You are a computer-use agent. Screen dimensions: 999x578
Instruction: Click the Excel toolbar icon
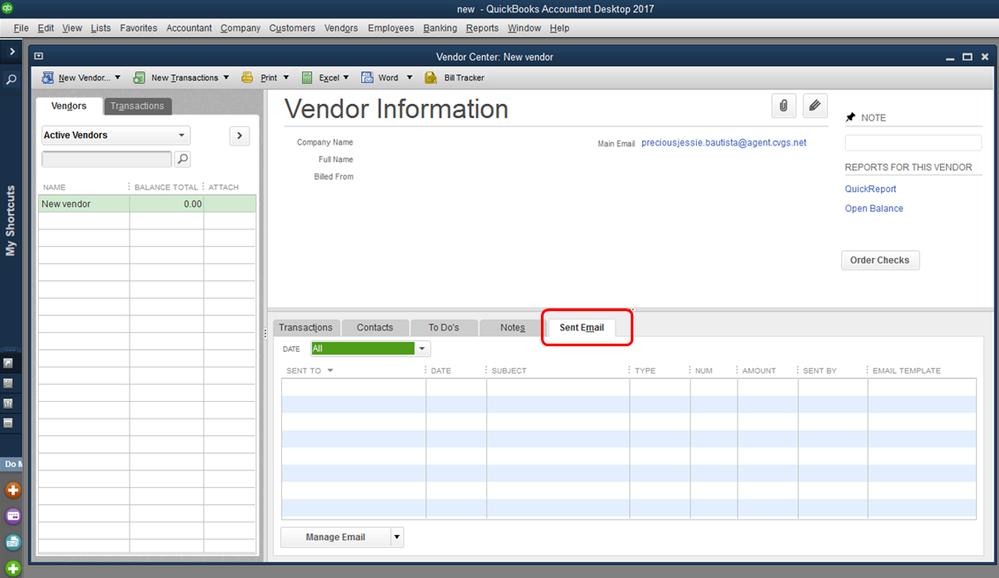click(x=307, y=78)
